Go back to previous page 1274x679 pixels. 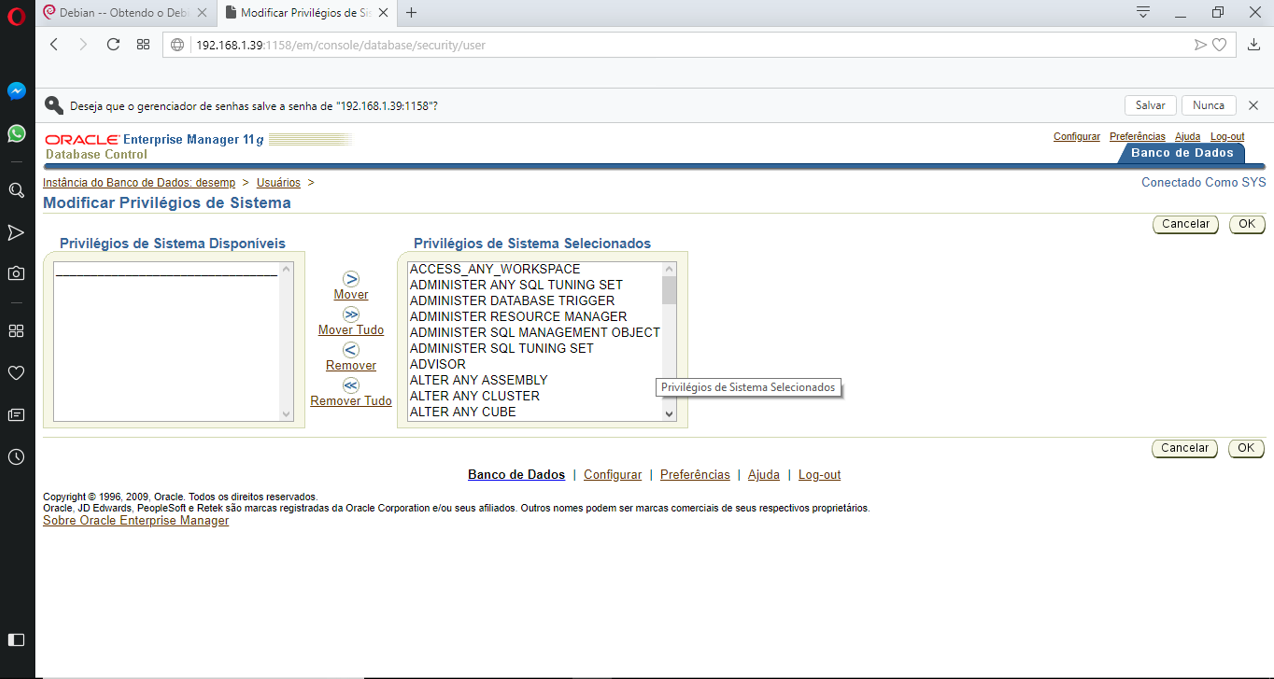tap(54, 44)
